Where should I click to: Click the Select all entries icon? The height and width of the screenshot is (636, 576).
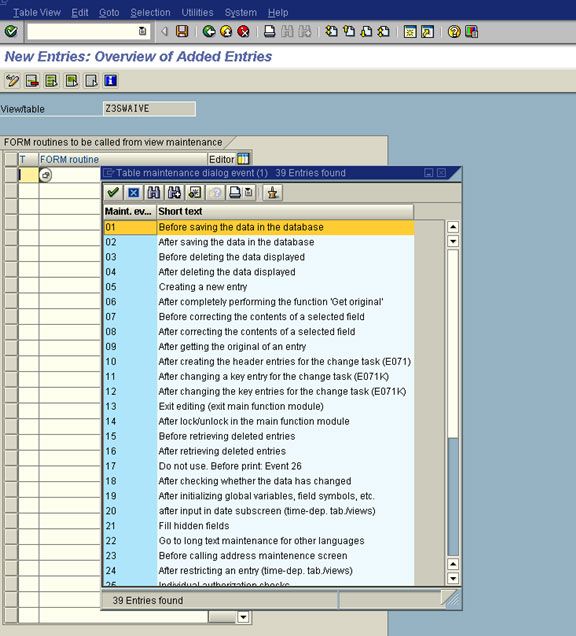52,81
